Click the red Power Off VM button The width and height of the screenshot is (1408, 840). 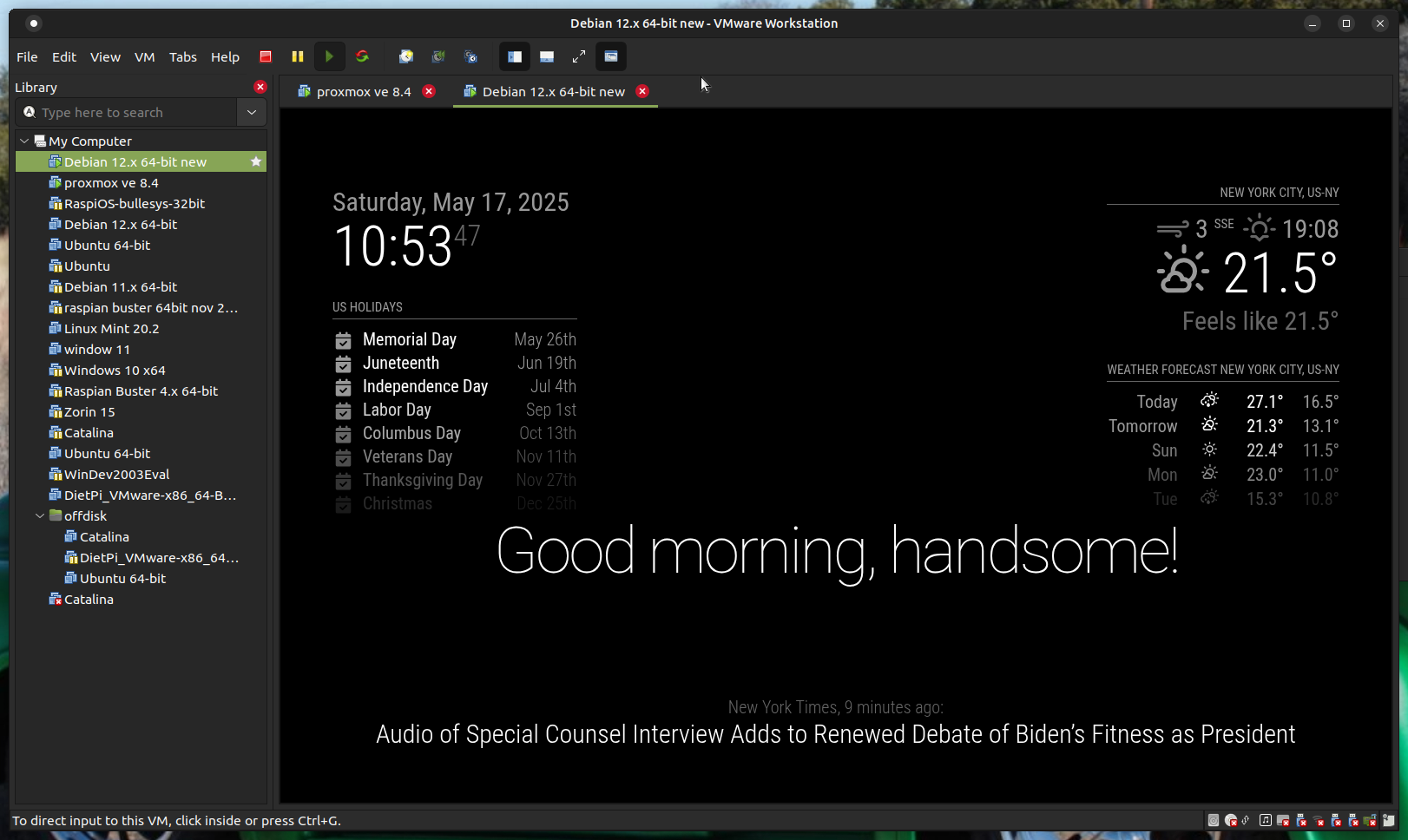tap(266, 56)
